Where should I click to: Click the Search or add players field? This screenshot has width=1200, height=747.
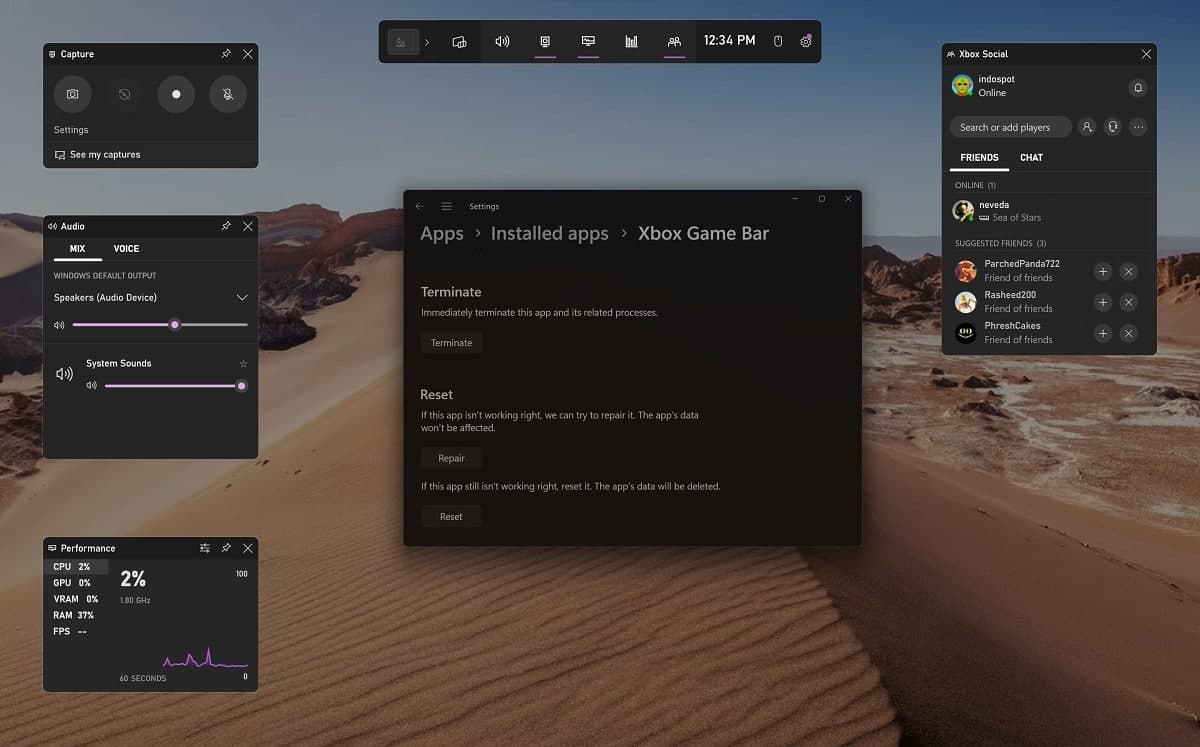coord(1010,127)
